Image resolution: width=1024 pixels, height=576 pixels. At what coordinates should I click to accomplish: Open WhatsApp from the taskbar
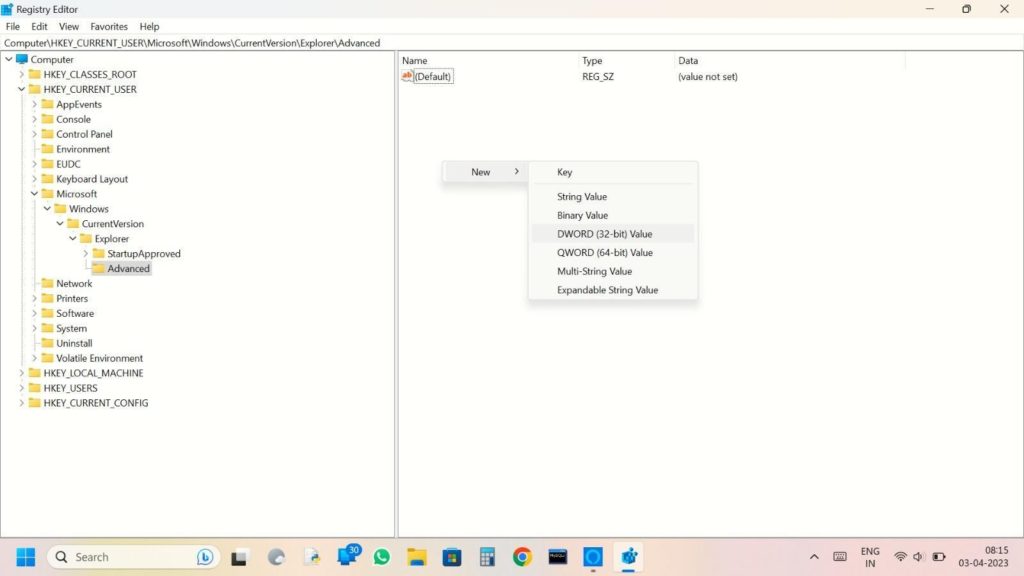(x=381, y=557)
